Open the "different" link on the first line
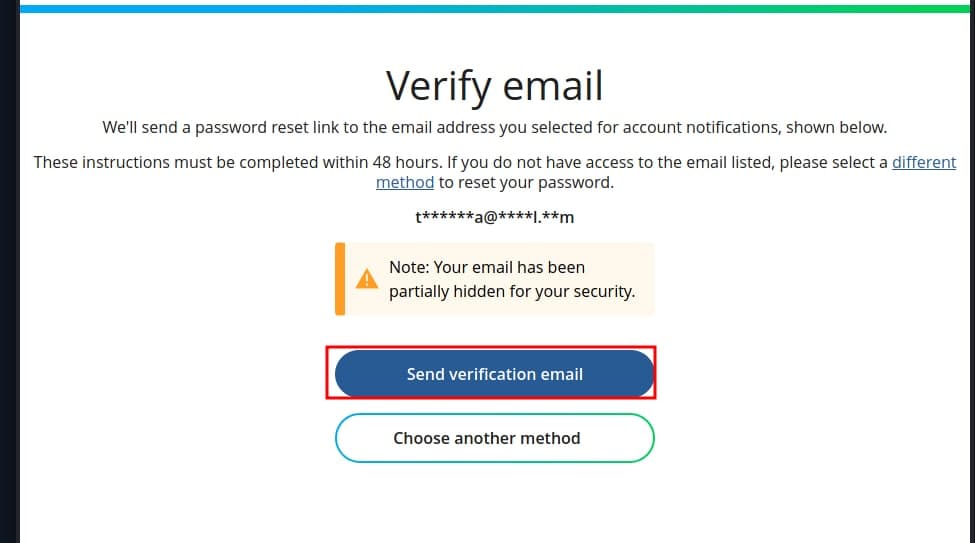Screen dimensions: 975x543 pyautogui.click(x=923, y=162)
